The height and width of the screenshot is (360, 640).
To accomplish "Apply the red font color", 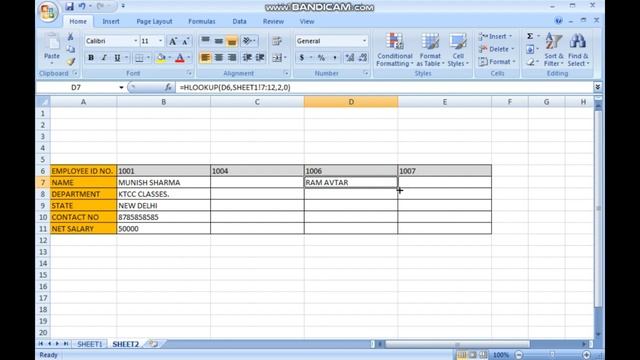I will tap(180, 58).
